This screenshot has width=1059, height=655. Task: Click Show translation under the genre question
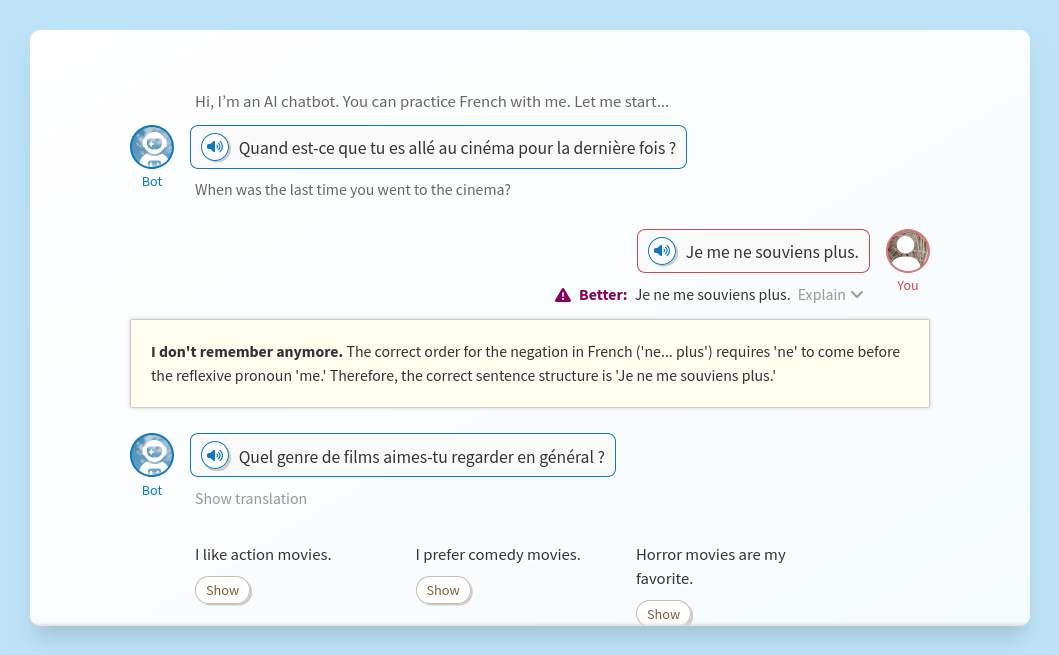click(251, 499)
